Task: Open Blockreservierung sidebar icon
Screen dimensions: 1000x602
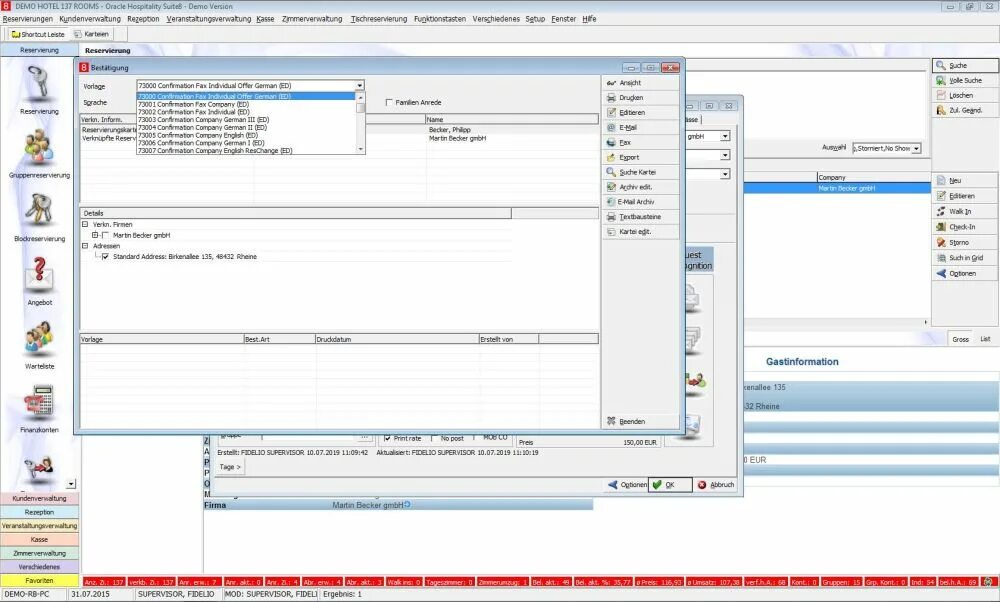Action: (39, 210)
